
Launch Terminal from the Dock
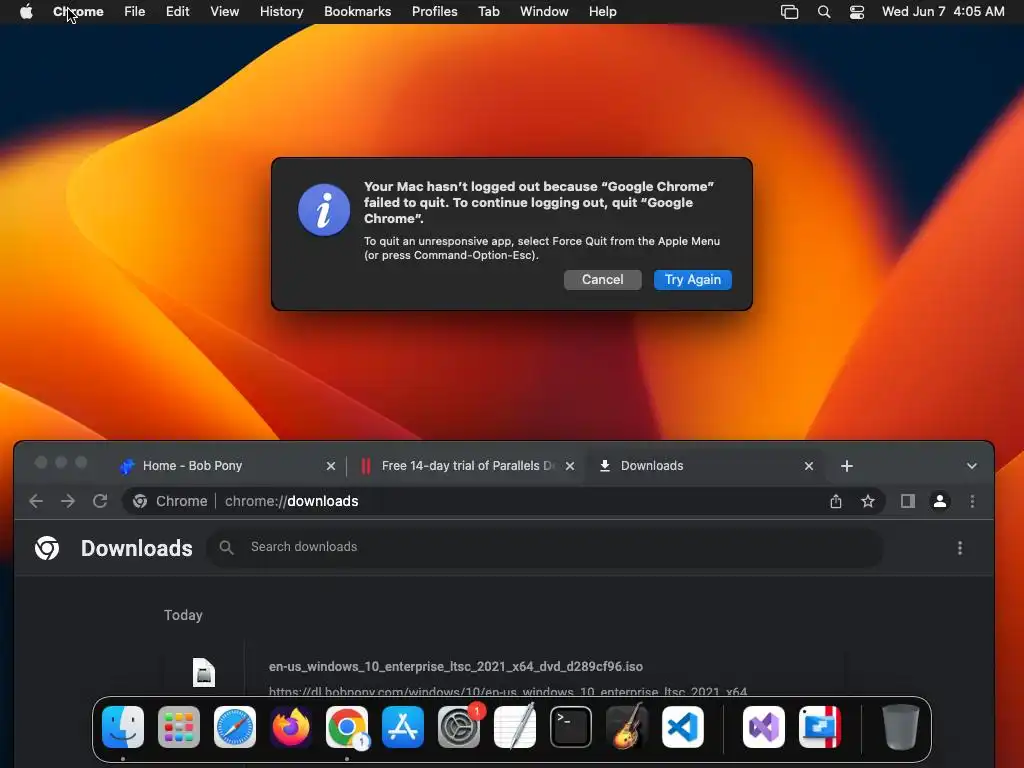click(571, 727)
